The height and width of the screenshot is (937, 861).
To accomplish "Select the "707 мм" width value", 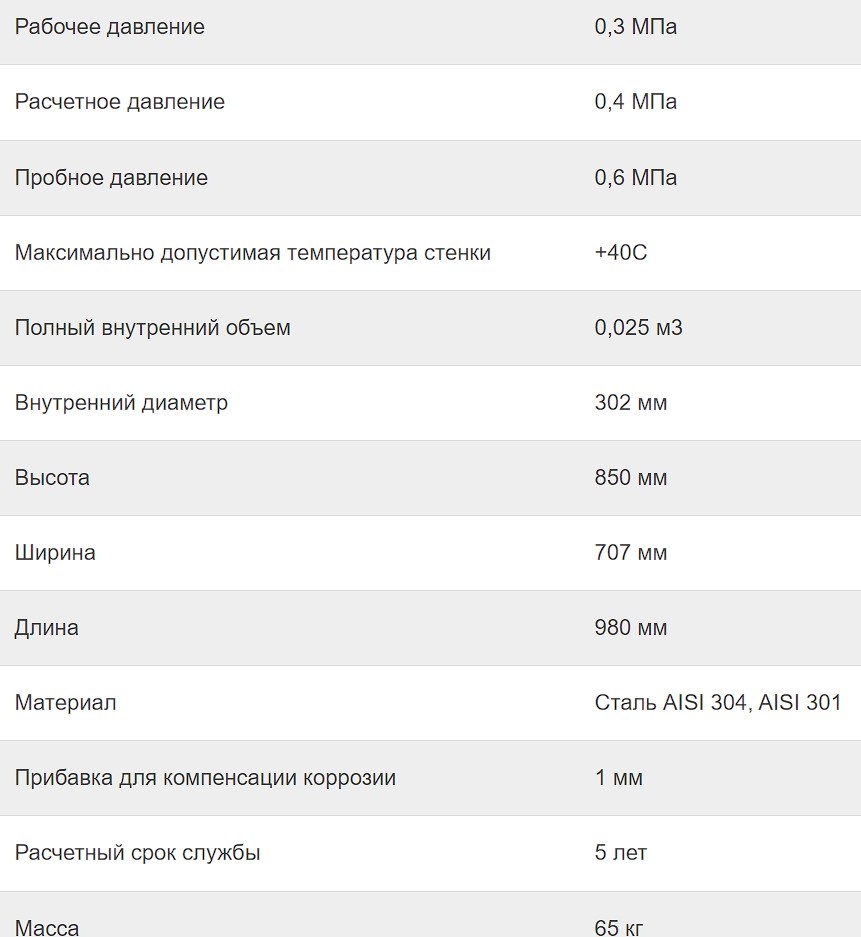I will [x=630, y=553].
